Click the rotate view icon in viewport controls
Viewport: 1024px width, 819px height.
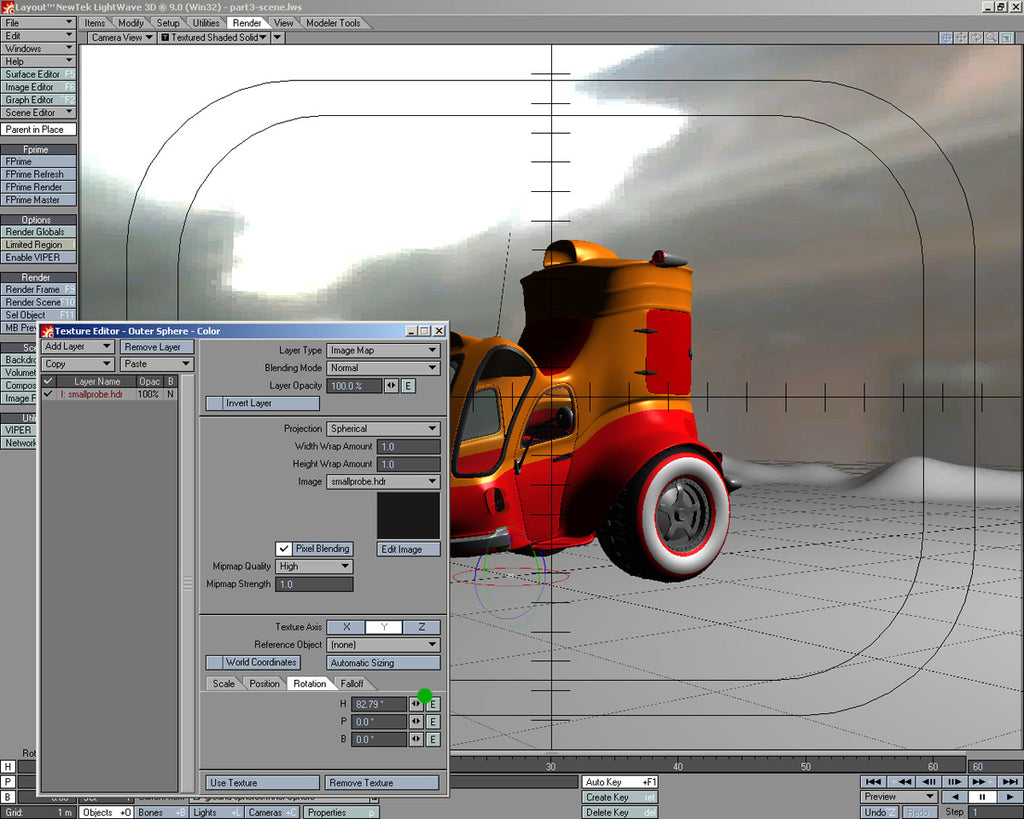976,38
